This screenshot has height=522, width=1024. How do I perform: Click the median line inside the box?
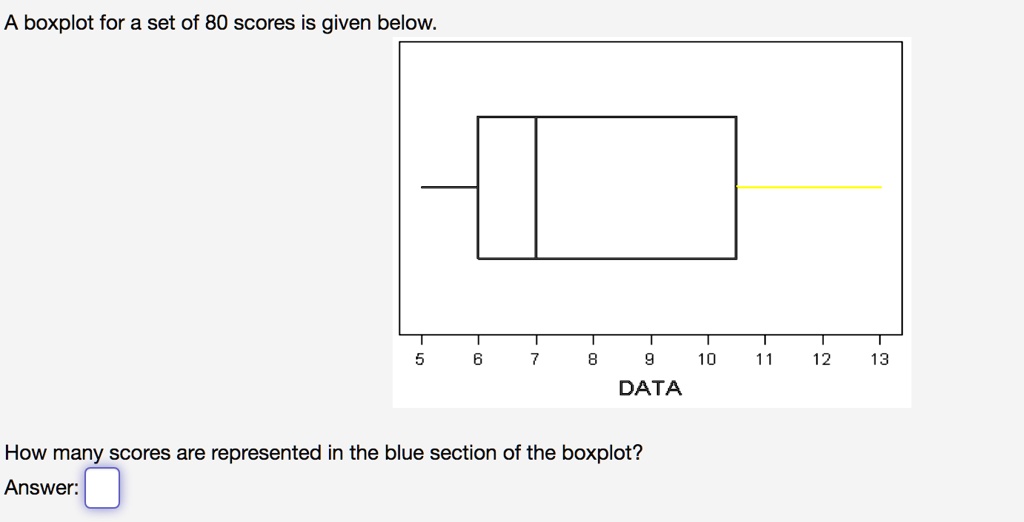coord(536,188)
